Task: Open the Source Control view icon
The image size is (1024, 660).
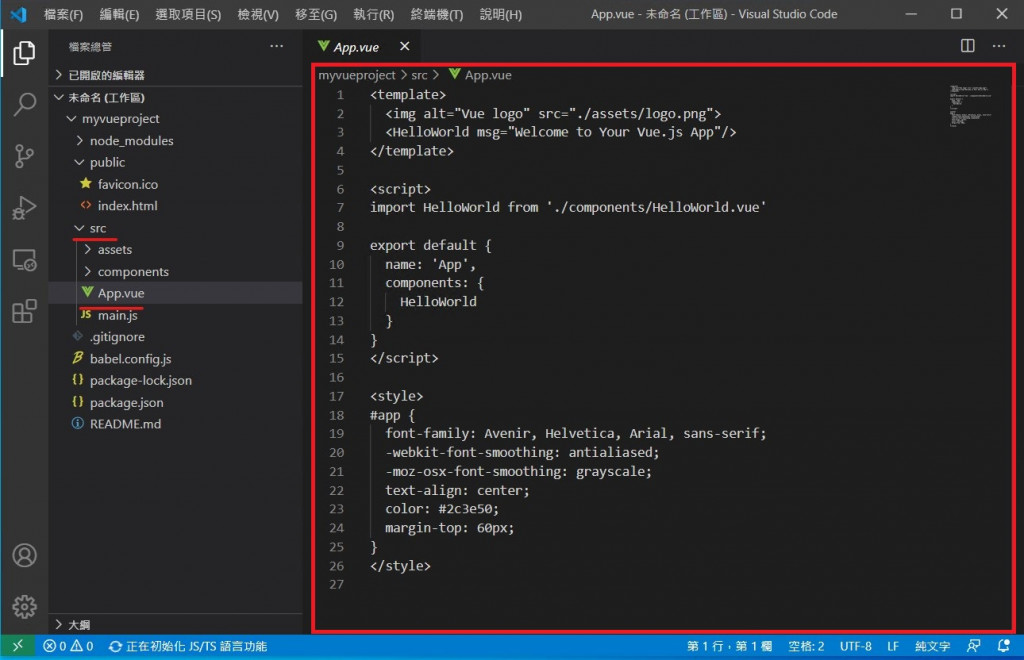Action: pos(24,156)
